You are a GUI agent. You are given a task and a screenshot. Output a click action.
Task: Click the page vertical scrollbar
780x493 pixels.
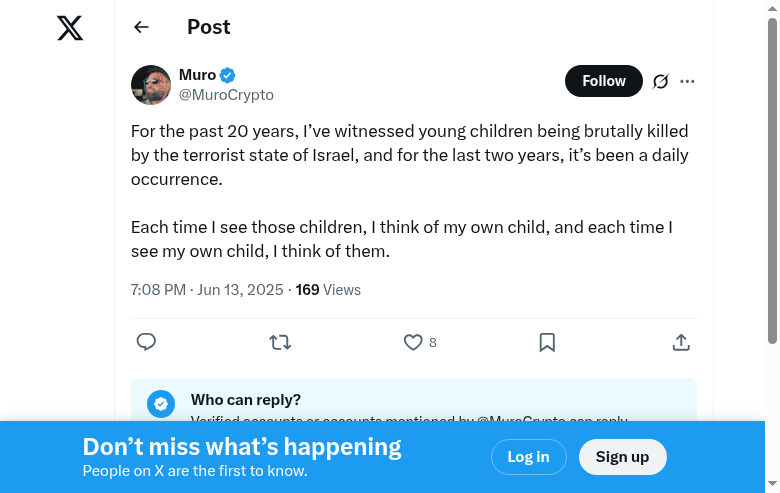(772, 180)
